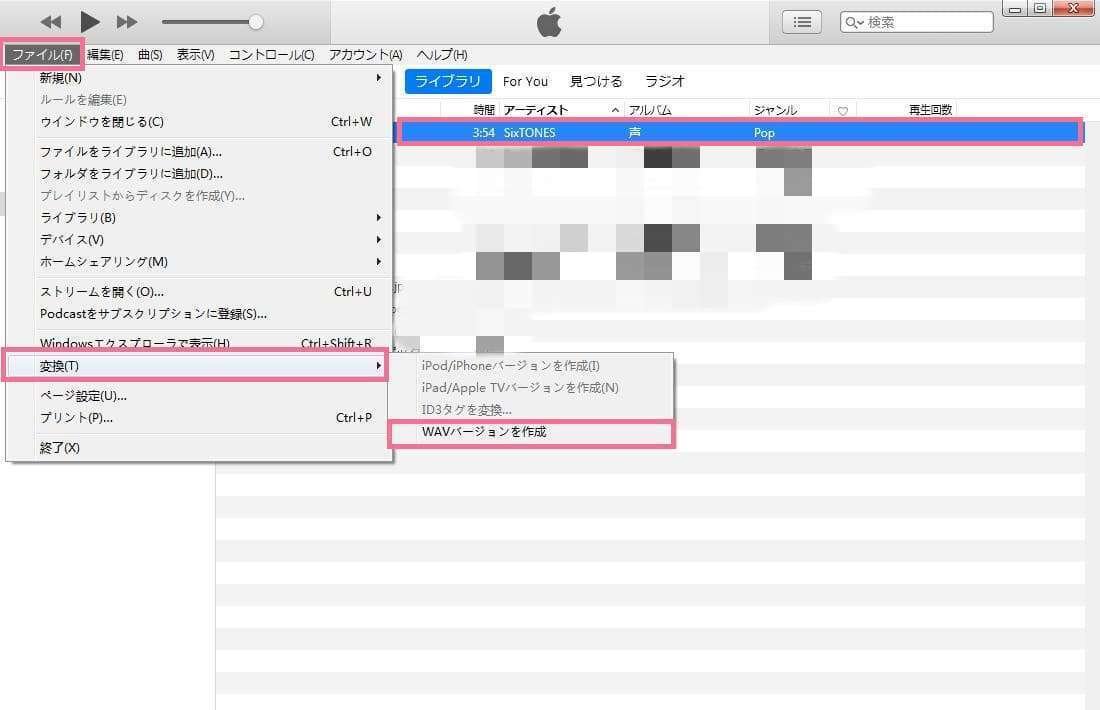Click the 検索 search field
The width and height of the screenshot is (1100, 710).
917,22
